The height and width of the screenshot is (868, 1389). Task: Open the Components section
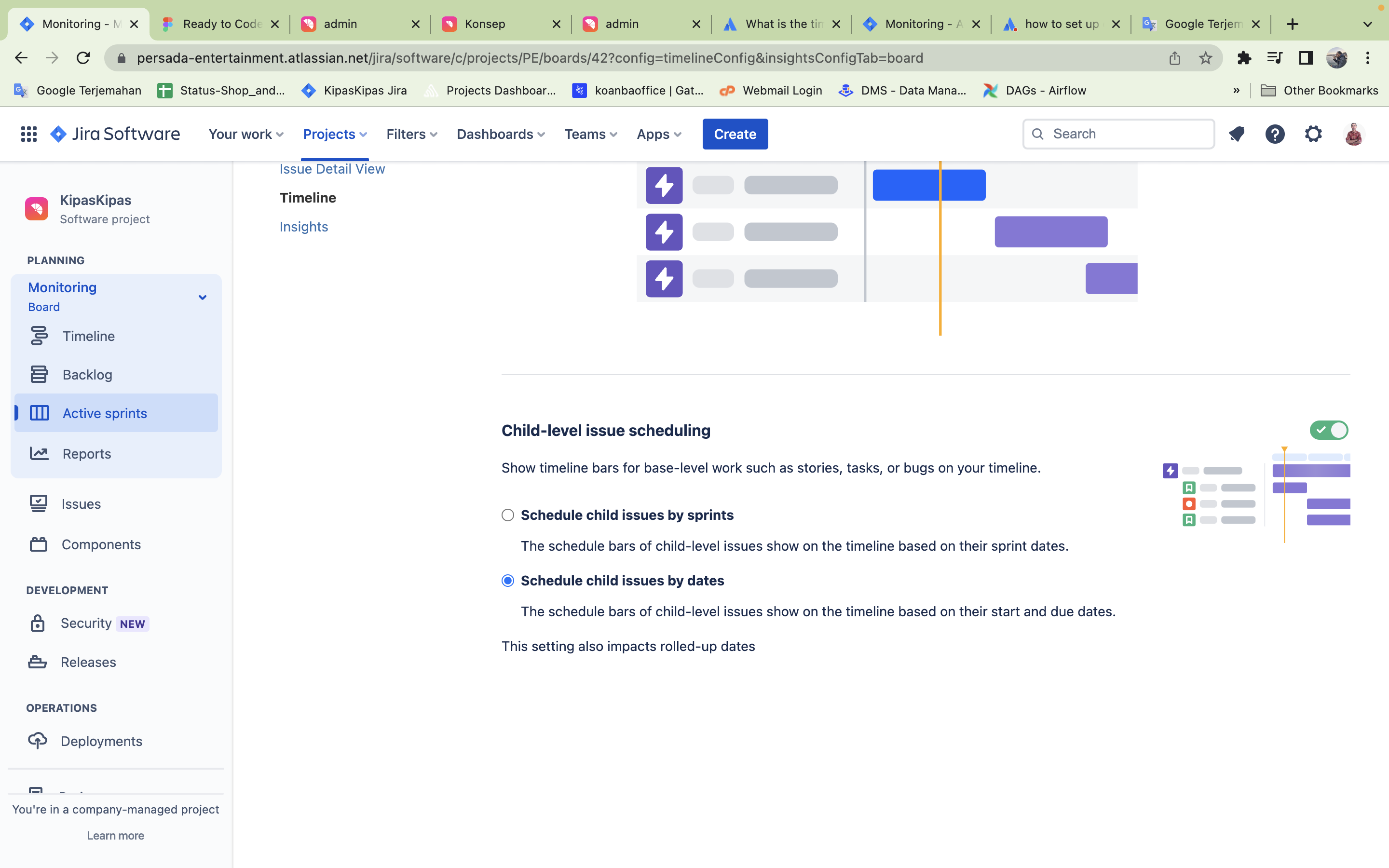(101, 544)
